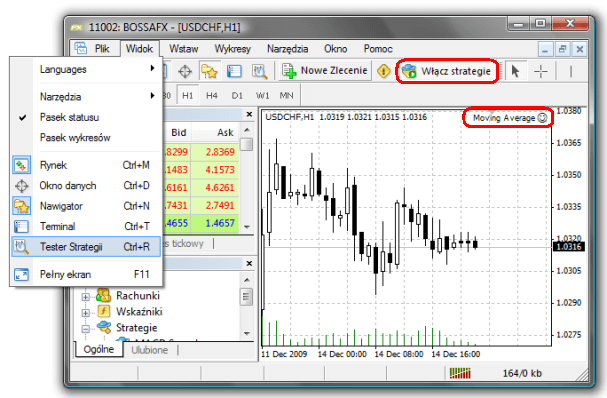
Task: Select the arrow cursor tool
Action: 515,71
